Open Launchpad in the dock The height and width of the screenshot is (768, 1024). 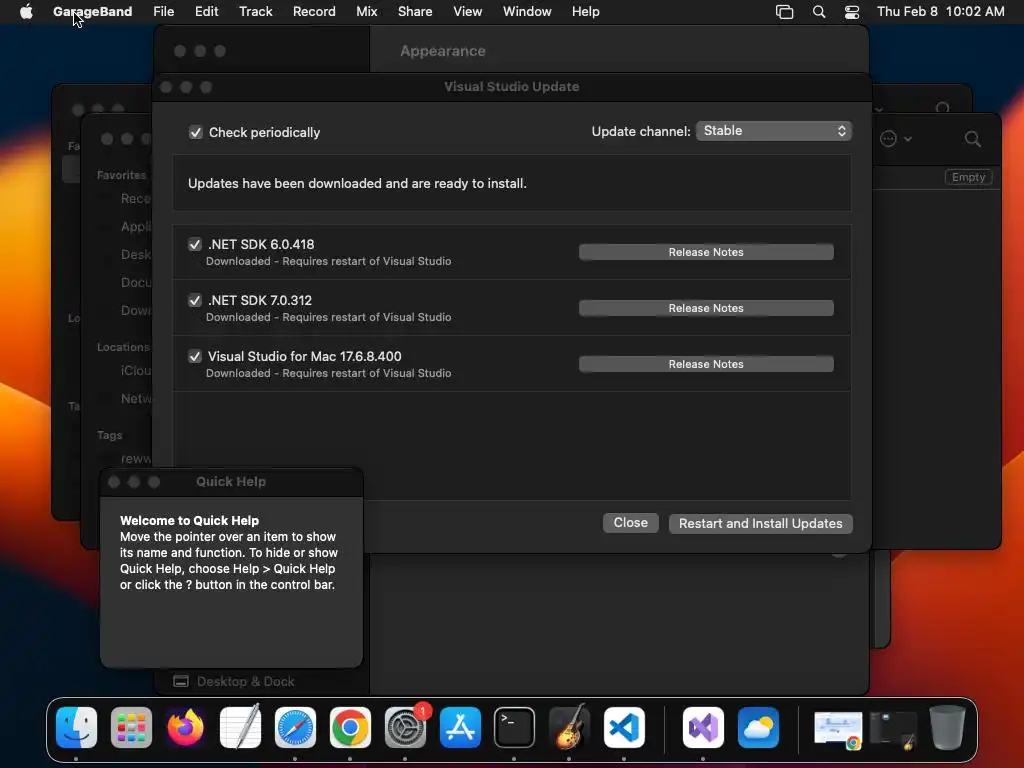(131, 727)
